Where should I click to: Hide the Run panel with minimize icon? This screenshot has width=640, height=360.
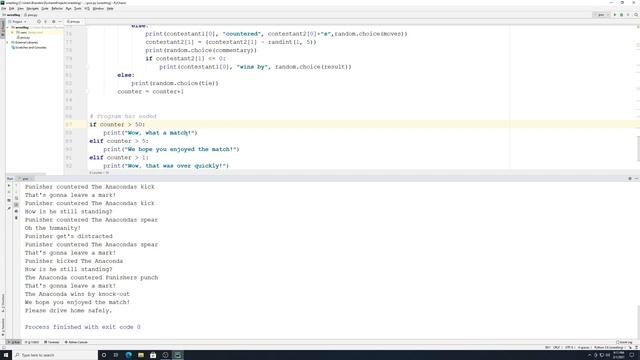[x=636, y=178]
